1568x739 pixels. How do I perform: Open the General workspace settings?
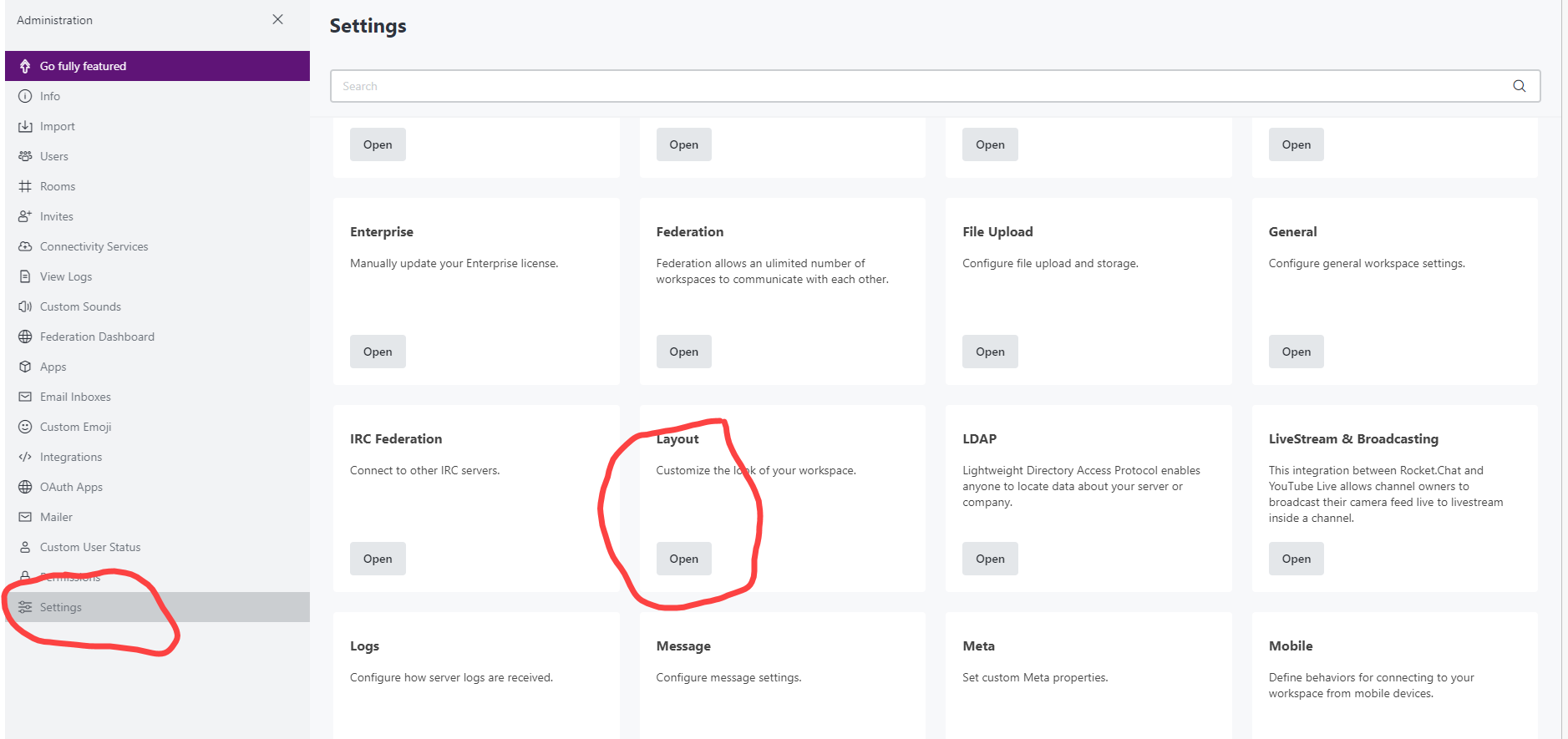[x=1296, y=352]
